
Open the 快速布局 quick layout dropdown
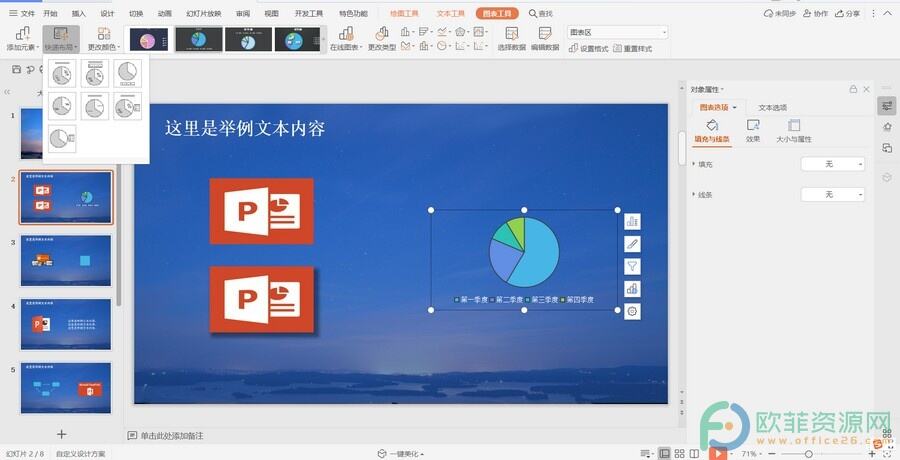click(61, 38)
